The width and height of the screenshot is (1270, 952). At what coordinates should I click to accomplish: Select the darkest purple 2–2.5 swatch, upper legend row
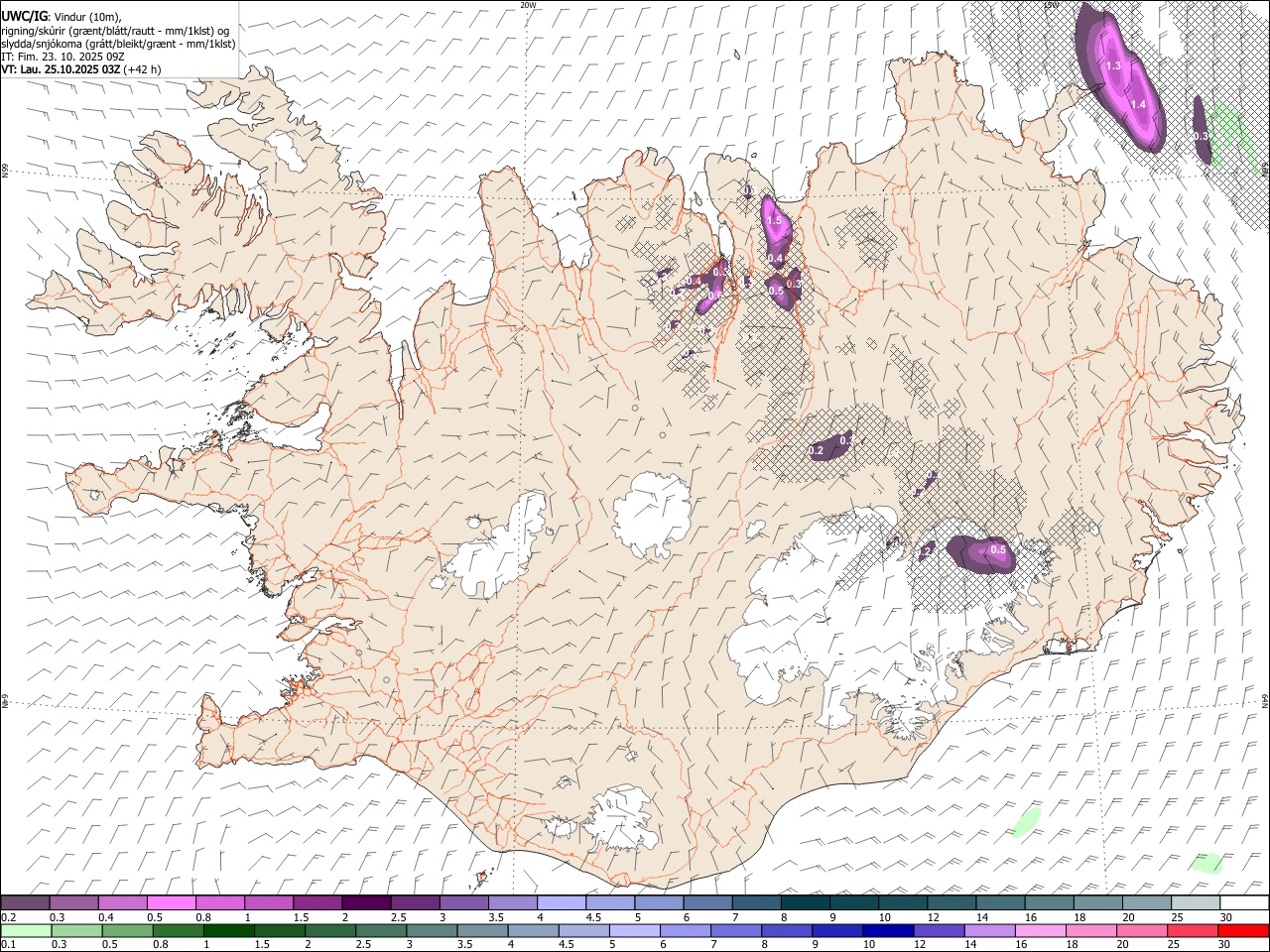point(365,903)
